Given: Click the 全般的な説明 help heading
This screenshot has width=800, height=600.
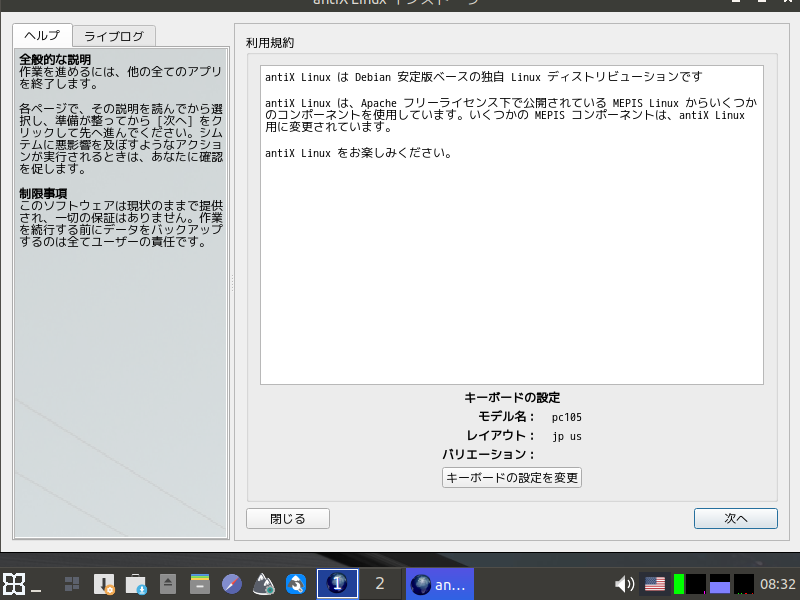Looking at the screenshot, I should pos(55,59).
